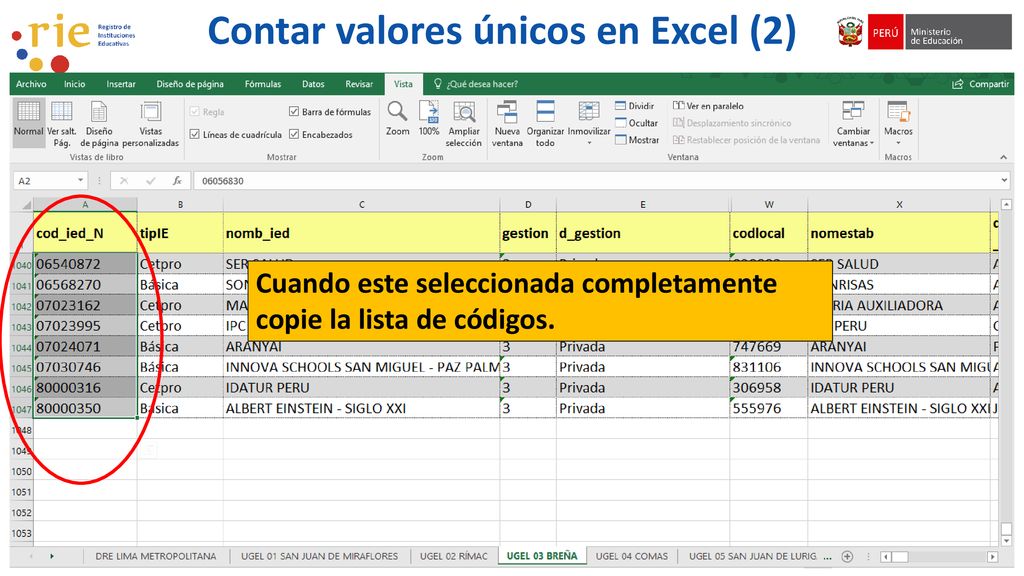1024x576 pixels.
Task: Switch to UGEL 02 RÍMAC sheet
Action: coord(454,556)
